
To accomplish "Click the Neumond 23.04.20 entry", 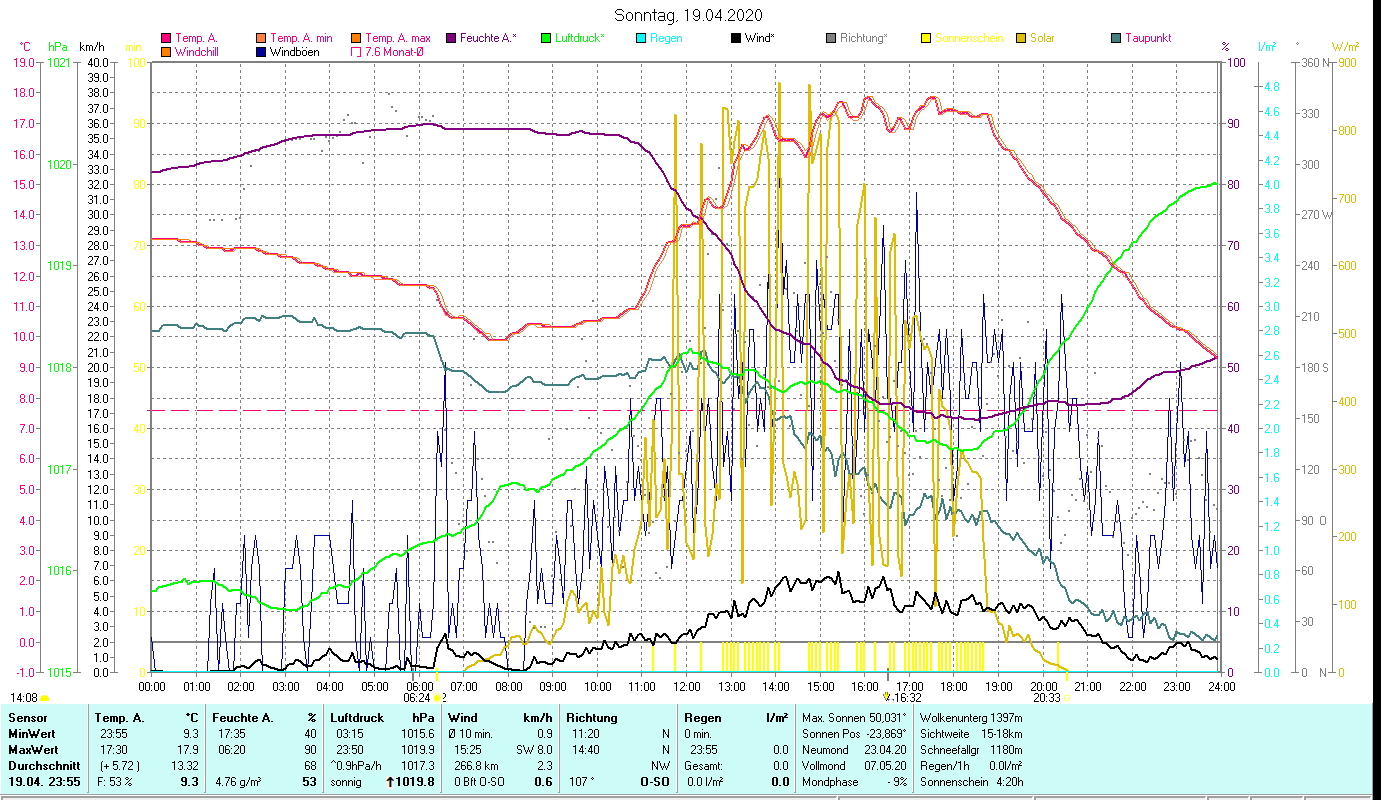I will (853, 750).
